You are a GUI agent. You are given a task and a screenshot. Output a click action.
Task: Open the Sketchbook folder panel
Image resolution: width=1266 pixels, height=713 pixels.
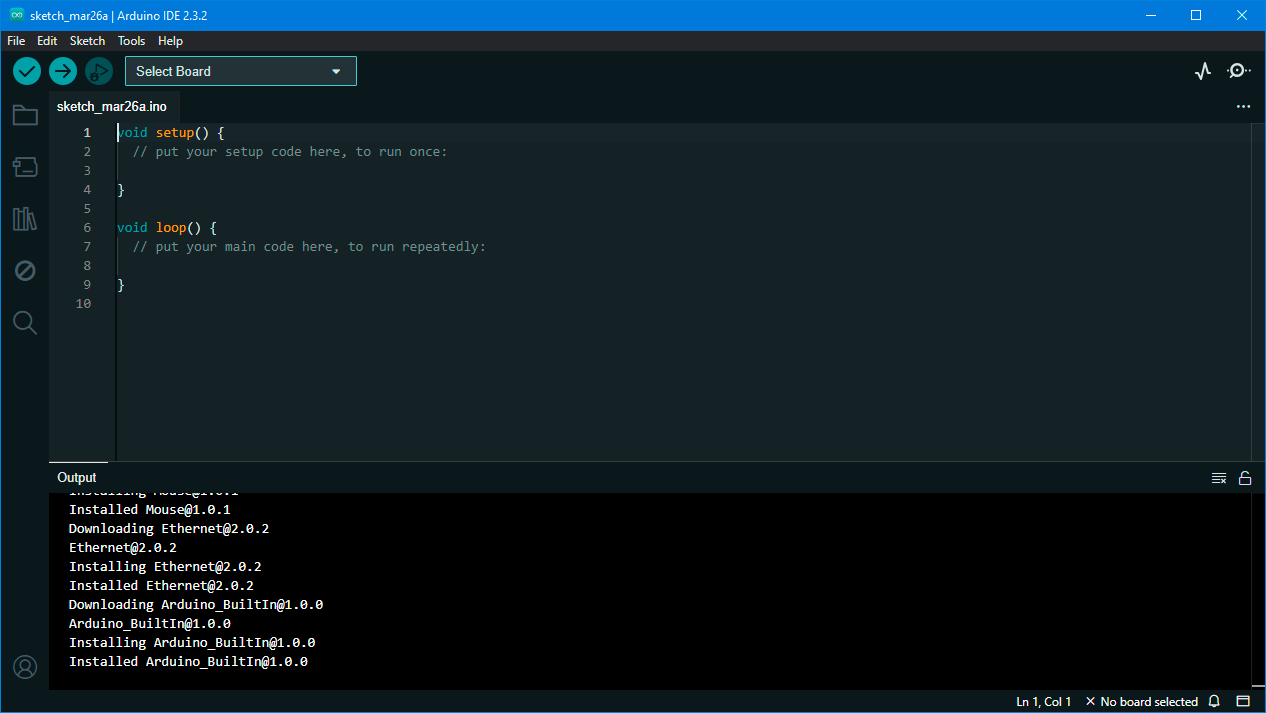click(x=25, y=116)
